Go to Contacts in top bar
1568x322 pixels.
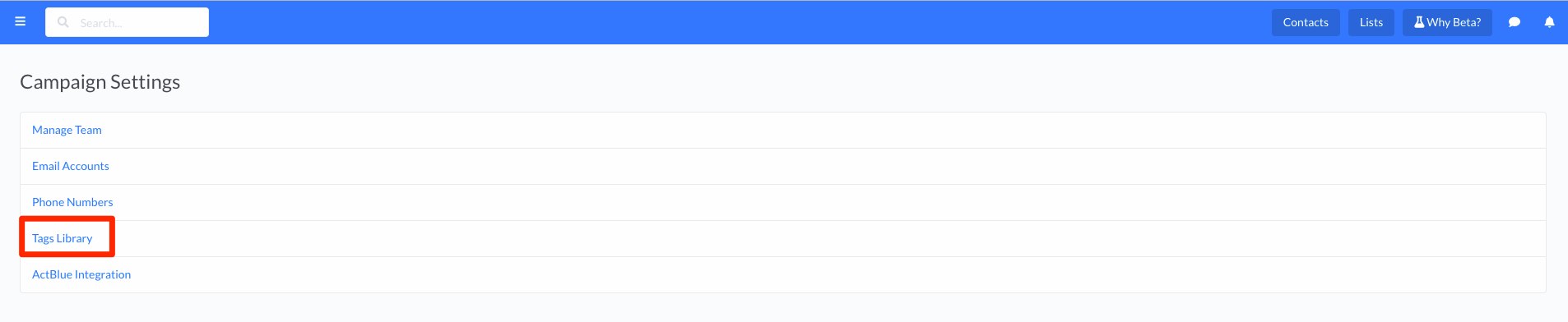tap(1306, 22)
